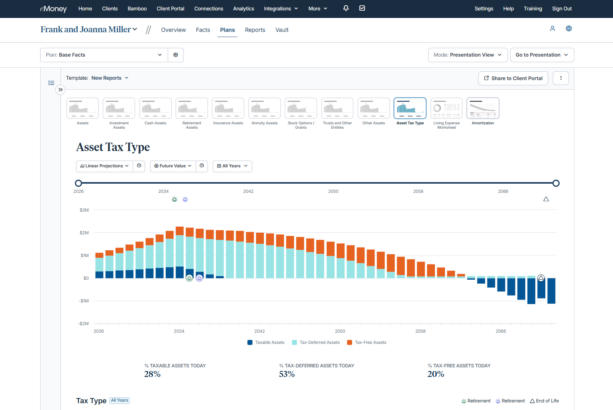613x410 pixels.
Task: Toggle Tax-Deferred Assets legend series
Action: [x=316, y=342]
